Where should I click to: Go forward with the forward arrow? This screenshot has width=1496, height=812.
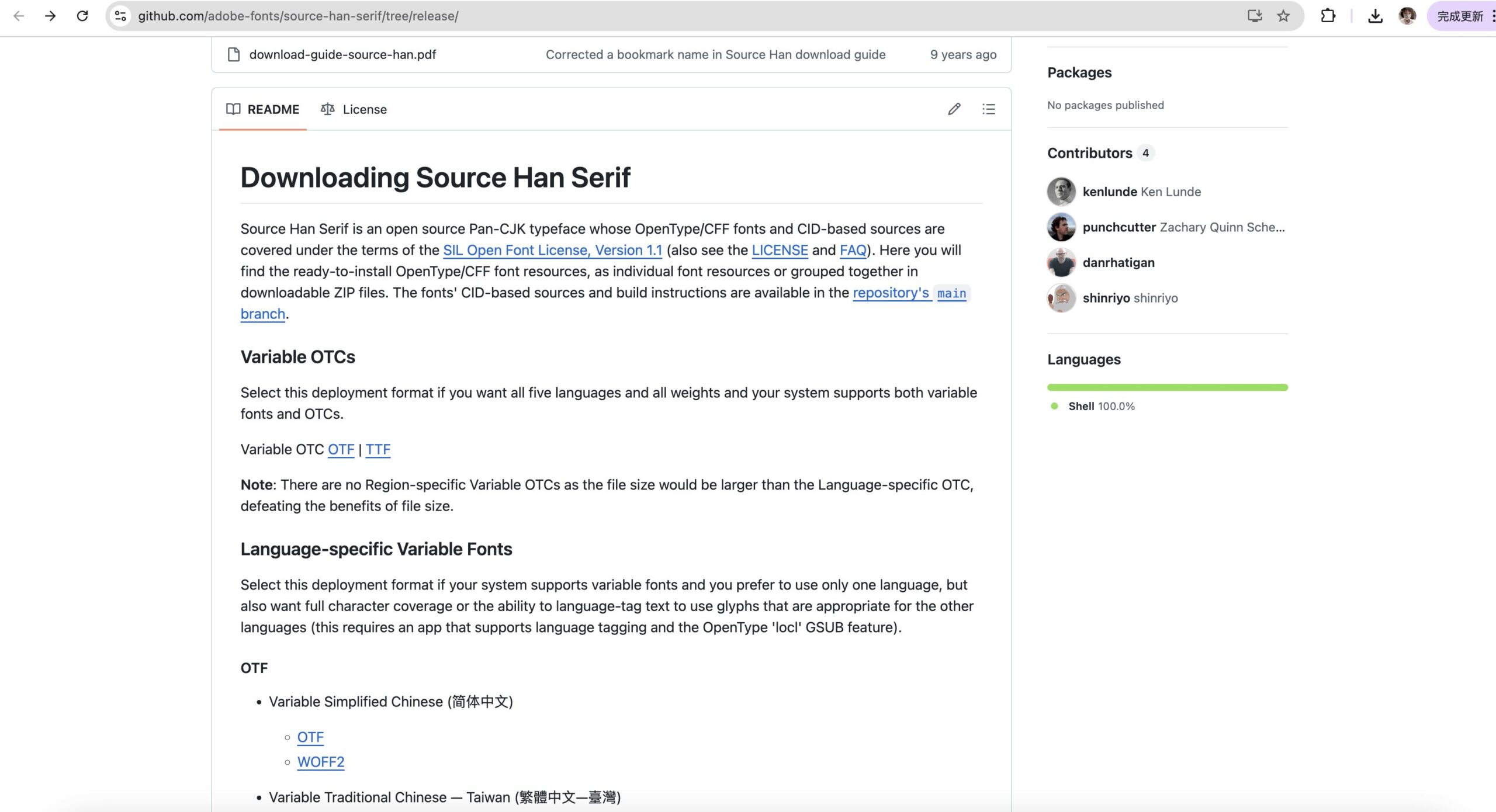[50, 16]
